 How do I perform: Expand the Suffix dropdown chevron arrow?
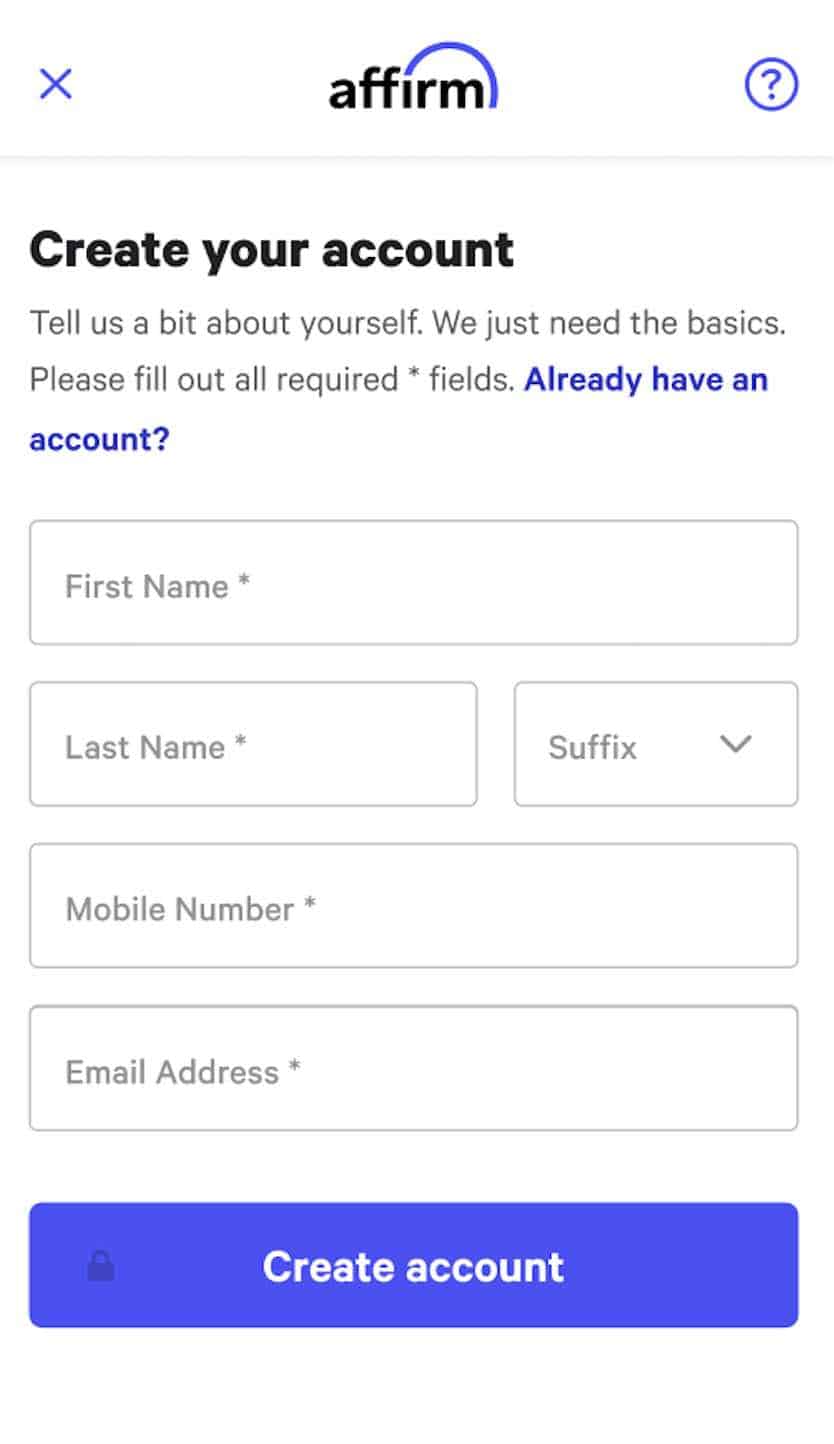click(x=735, y=744)
